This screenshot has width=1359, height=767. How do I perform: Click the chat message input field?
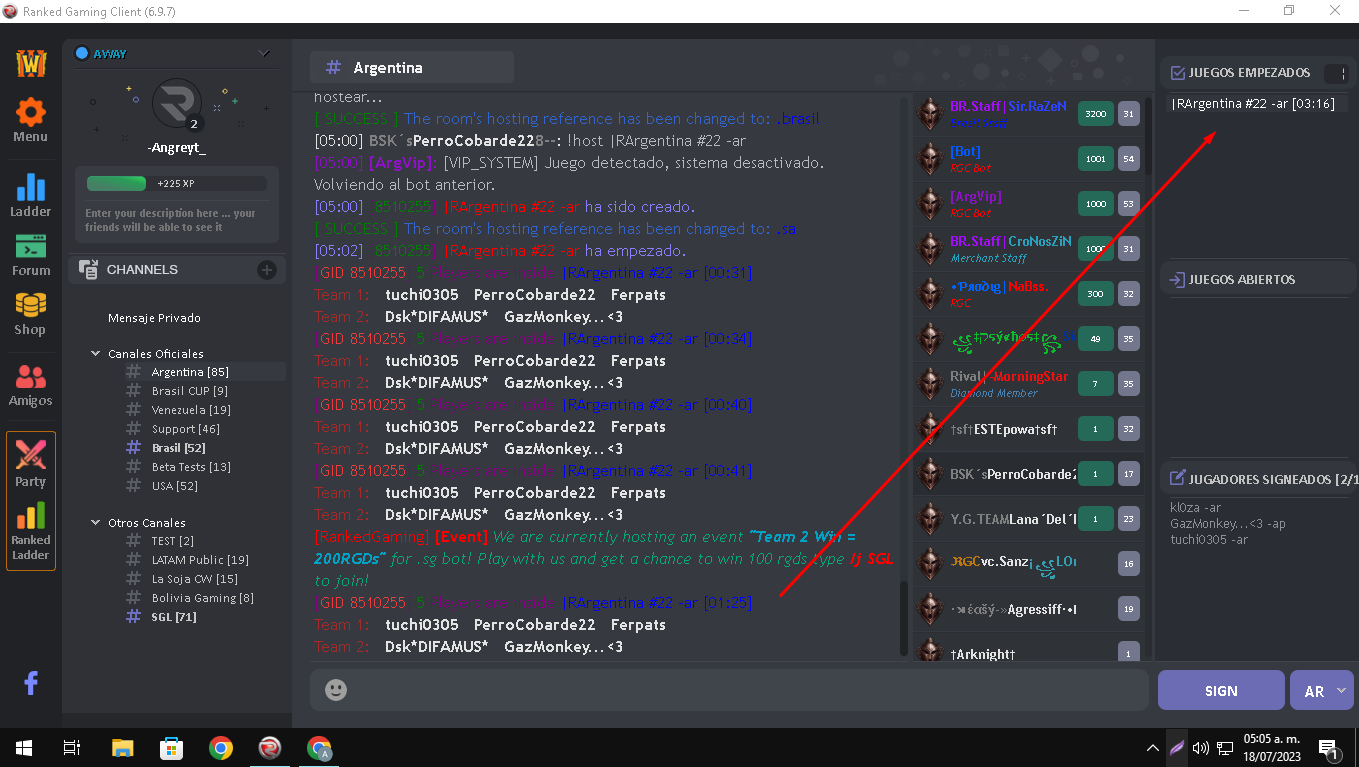(x=729, y=690)
